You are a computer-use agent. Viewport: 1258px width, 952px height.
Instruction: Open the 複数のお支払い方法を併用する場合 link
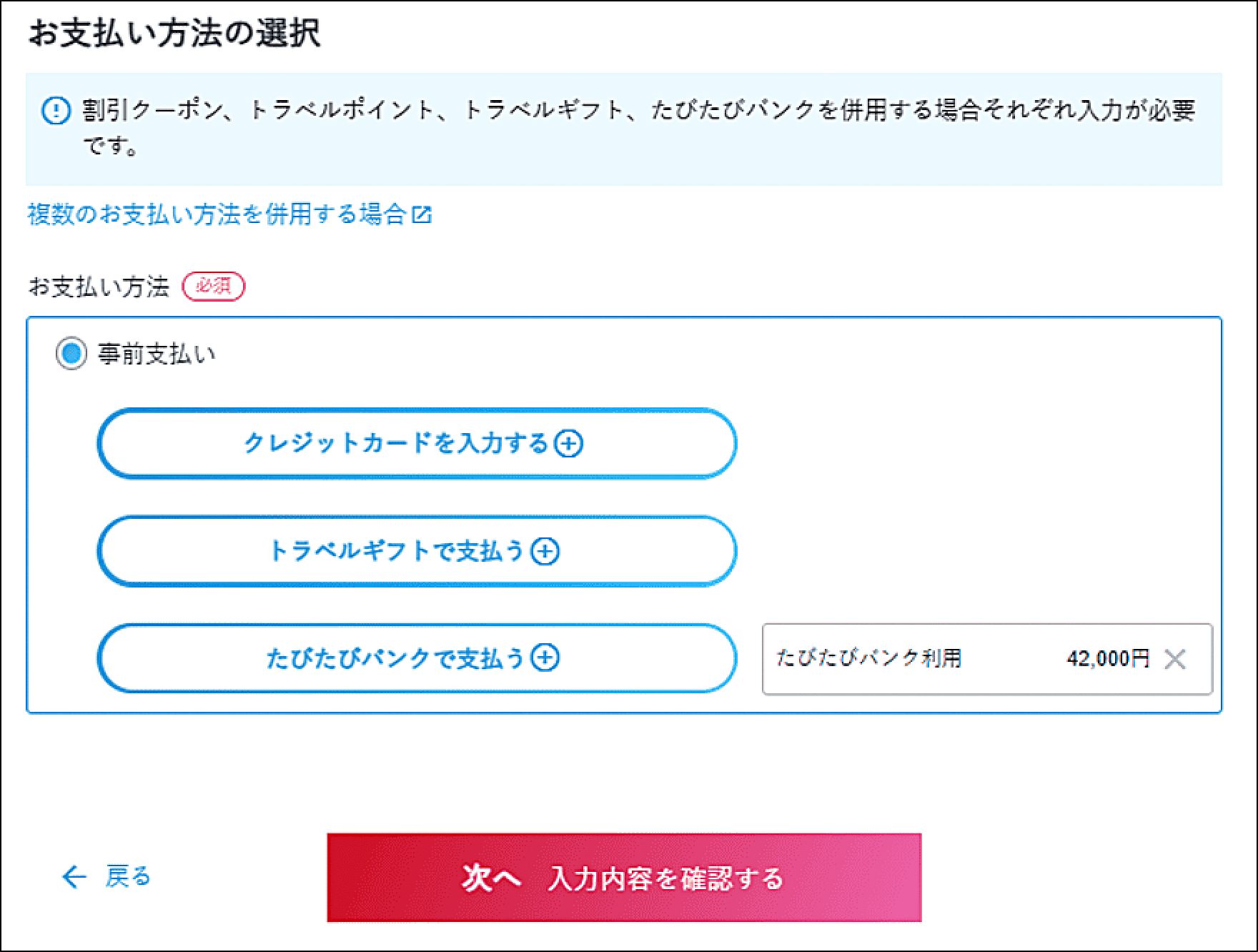pos(217,214)
